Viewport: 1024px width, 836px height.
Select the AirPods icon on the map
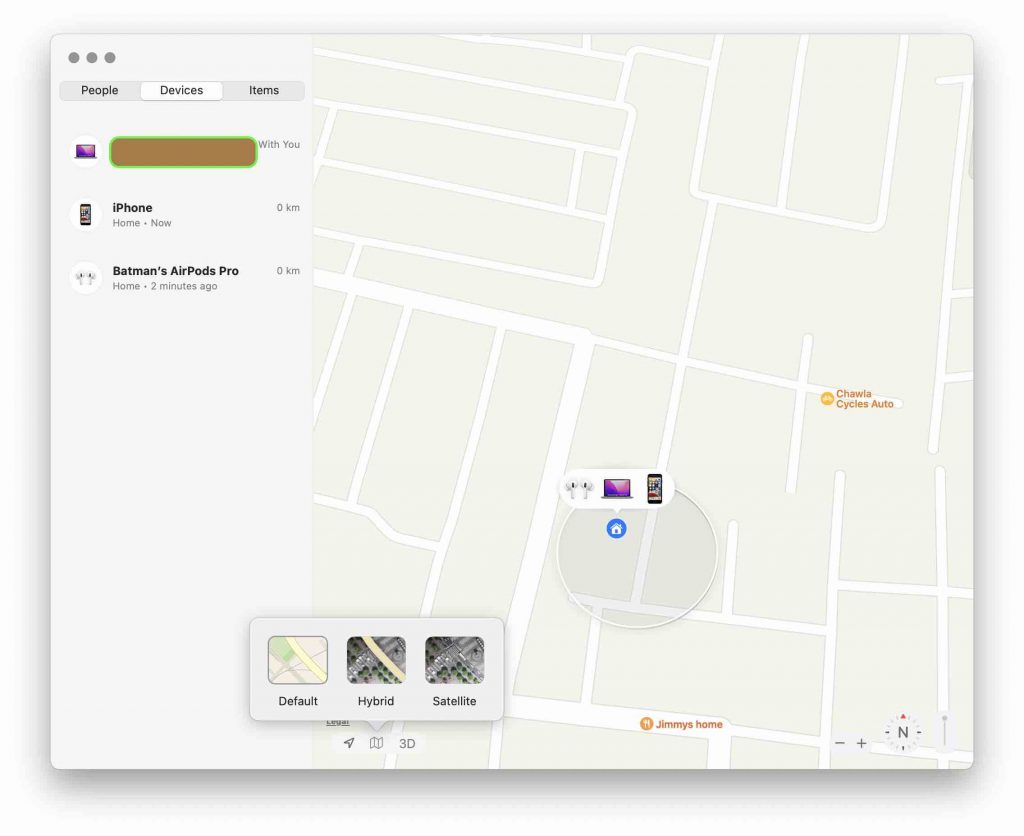pos(579,489)
